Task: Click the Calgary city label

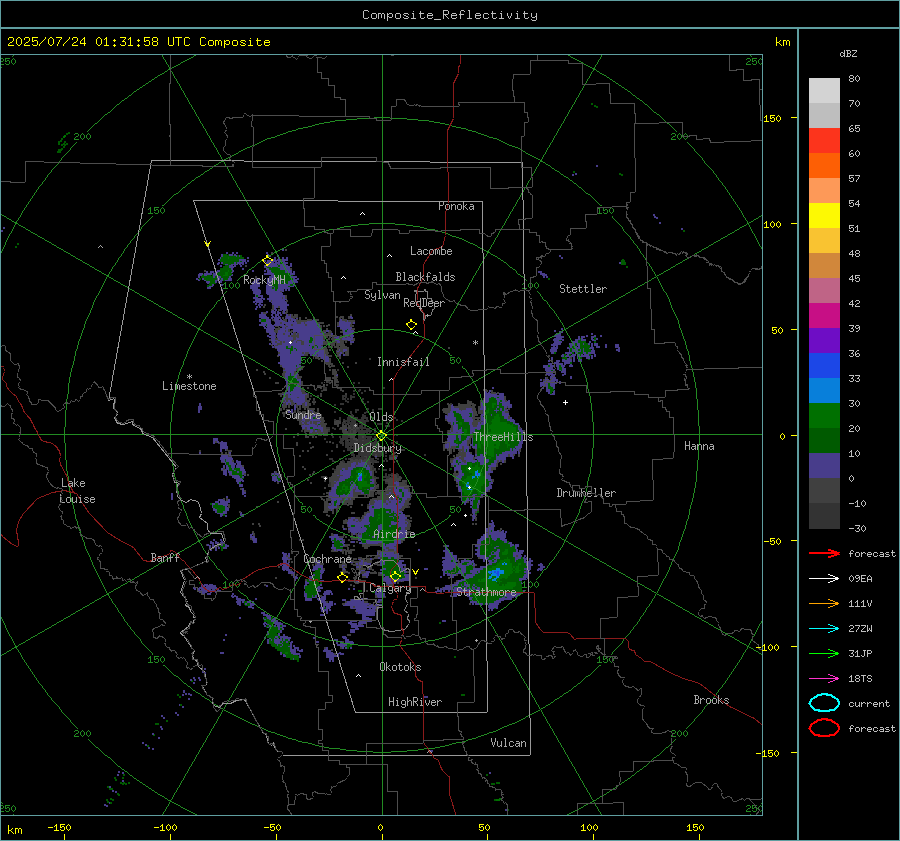Action: click(390, 588)
